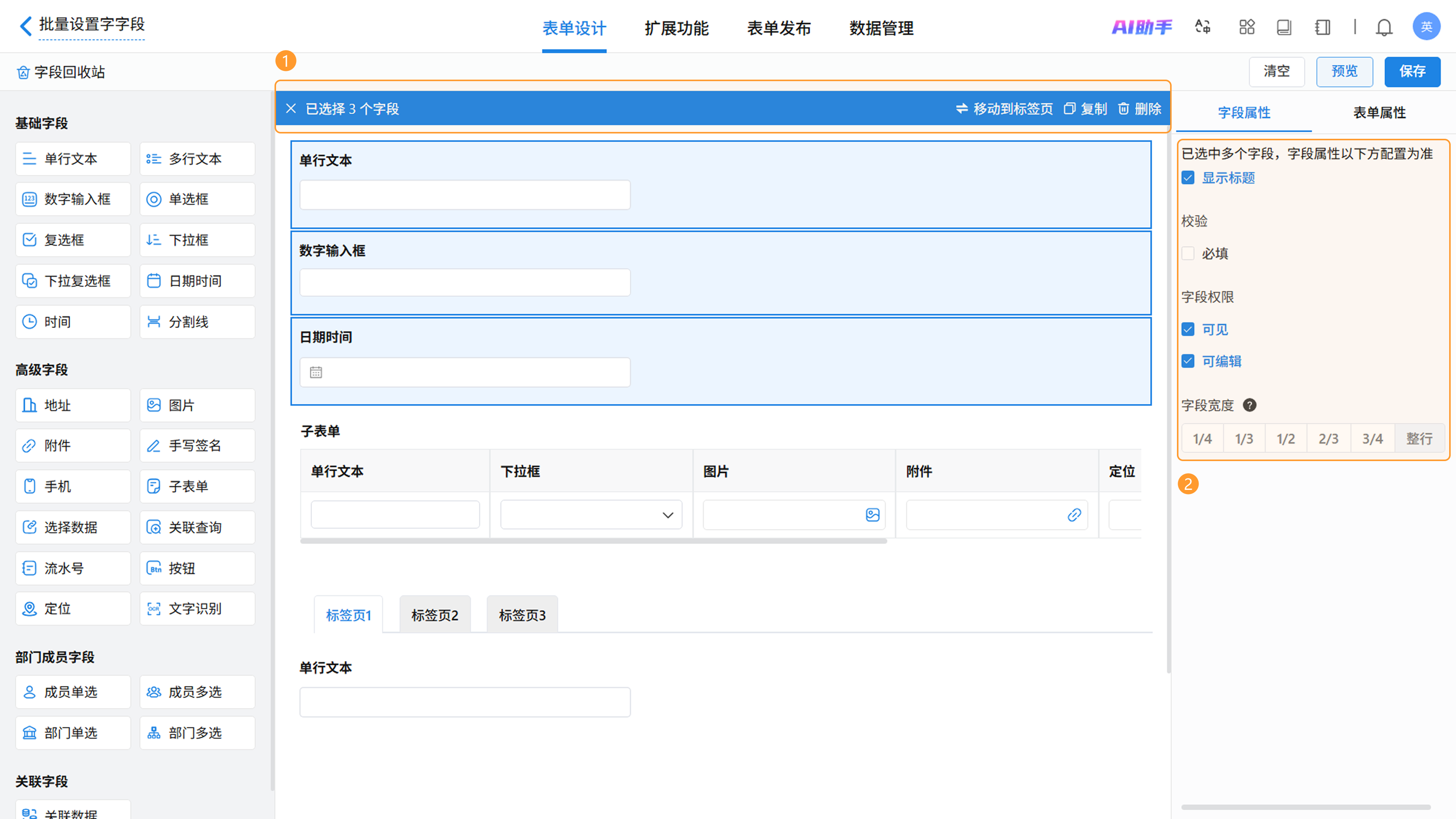Click the back arrow beside 批量设置字字段
Viewport: 1456px width, 819px height.
click(x=25, y=26)
